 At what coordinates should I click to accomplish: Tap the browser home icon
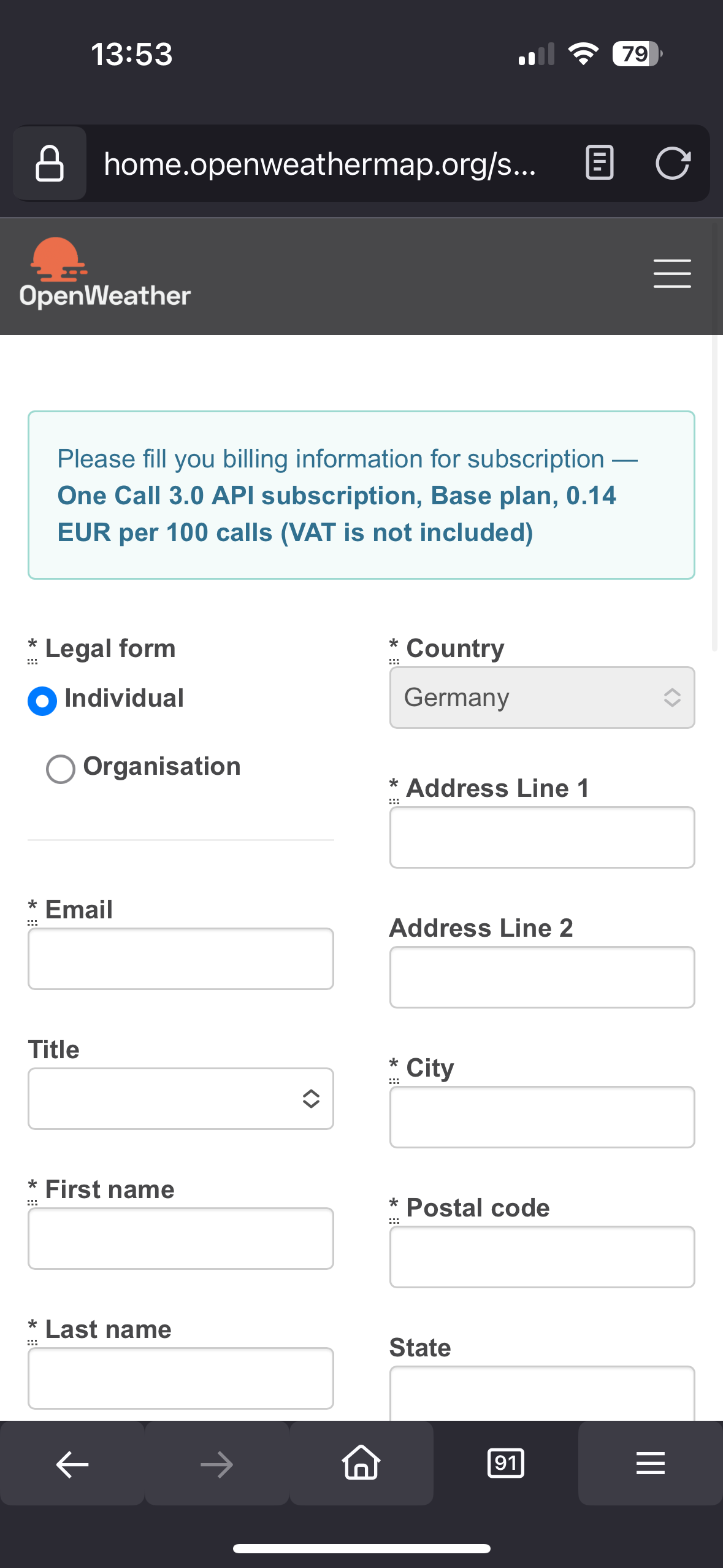point(361,1463)
